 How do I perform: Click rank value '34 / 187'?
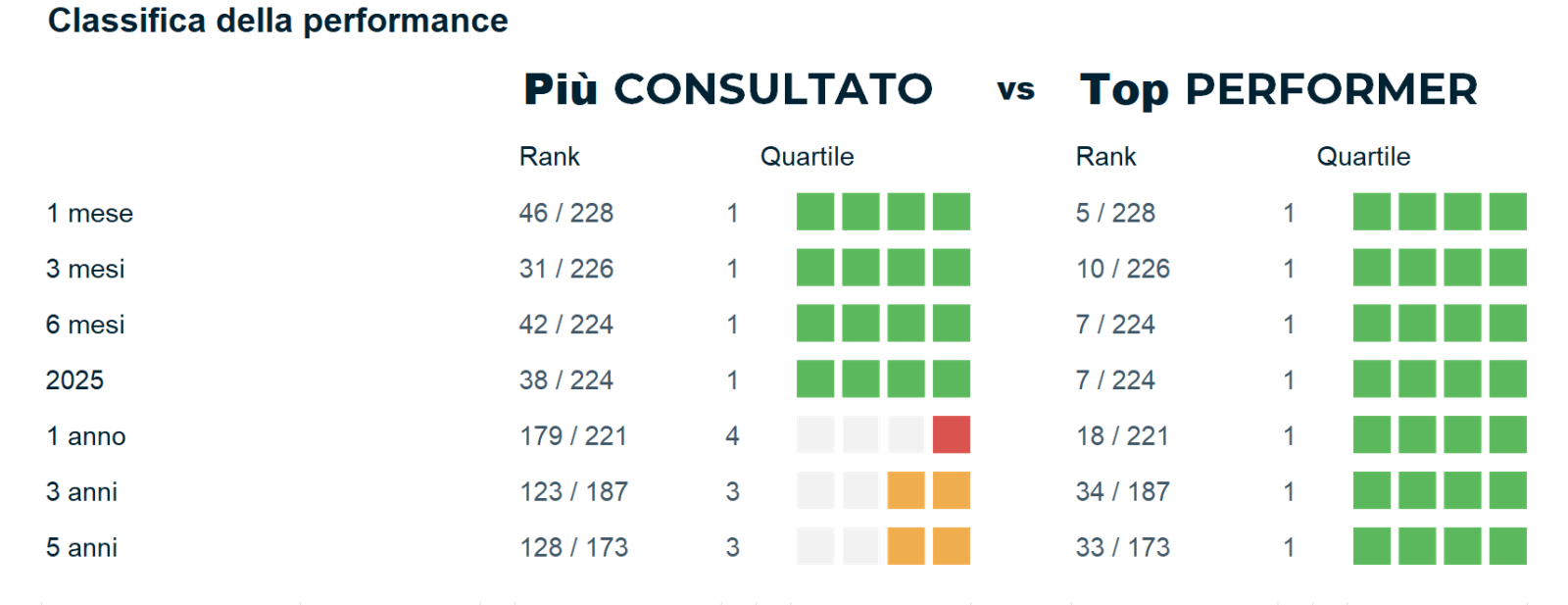(x=1123, y=491)
